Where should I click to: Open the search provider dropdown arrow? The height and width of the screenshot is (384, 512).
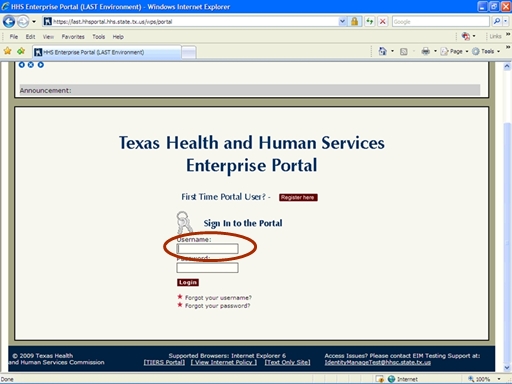(x=505, y=22)
